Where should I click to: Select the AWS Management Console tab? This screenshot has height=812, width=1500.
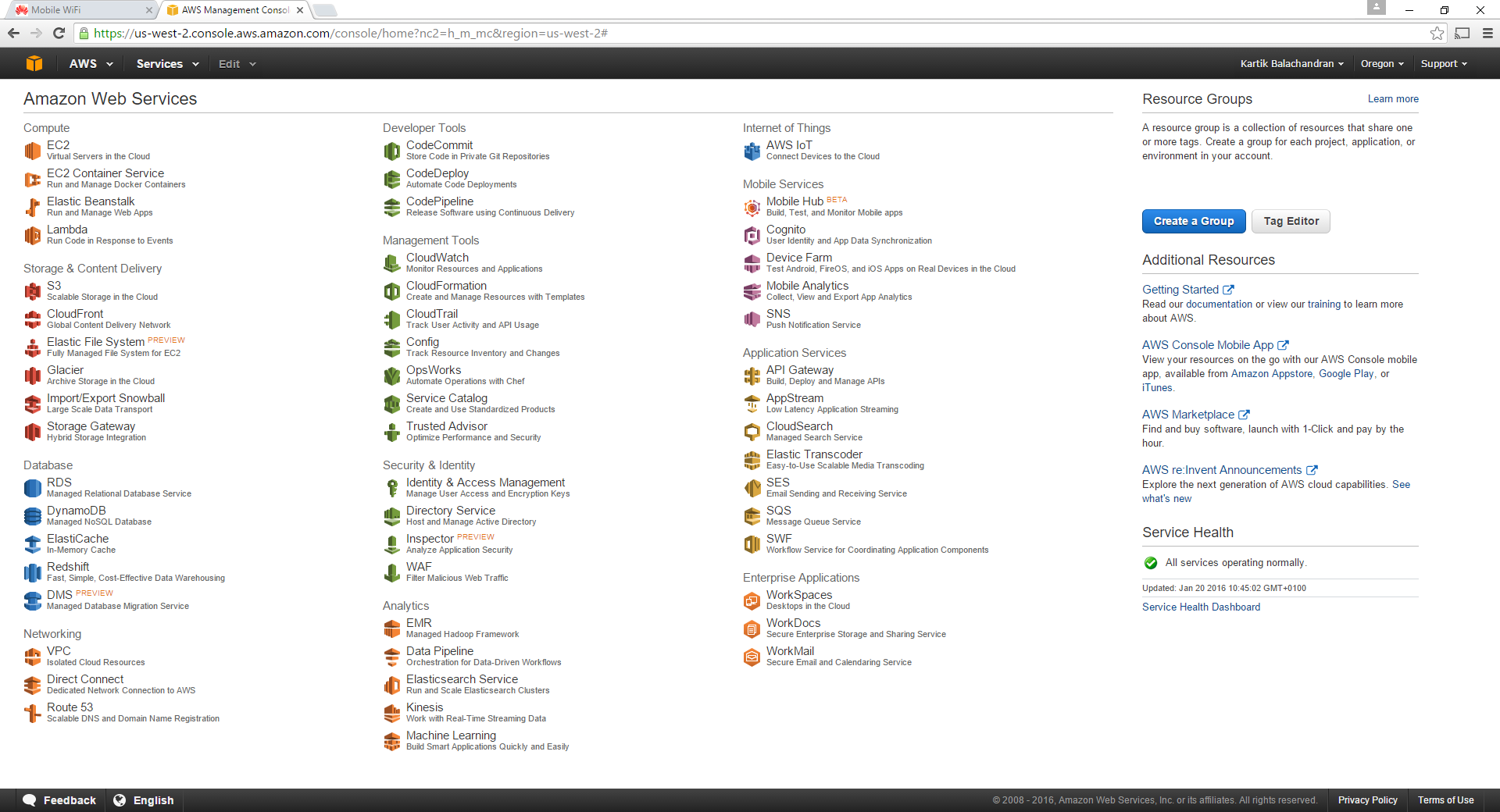tap(235, 10)
